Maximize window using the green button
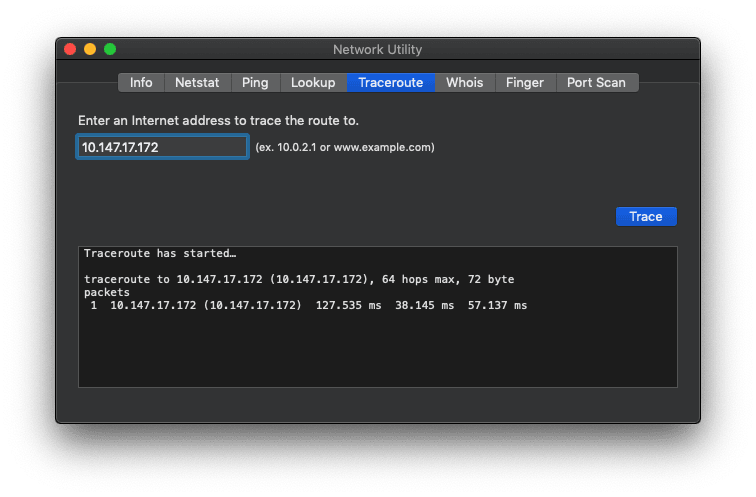Image resolution: width=756 pixels, height=497 pixels. tap(110, 49)
